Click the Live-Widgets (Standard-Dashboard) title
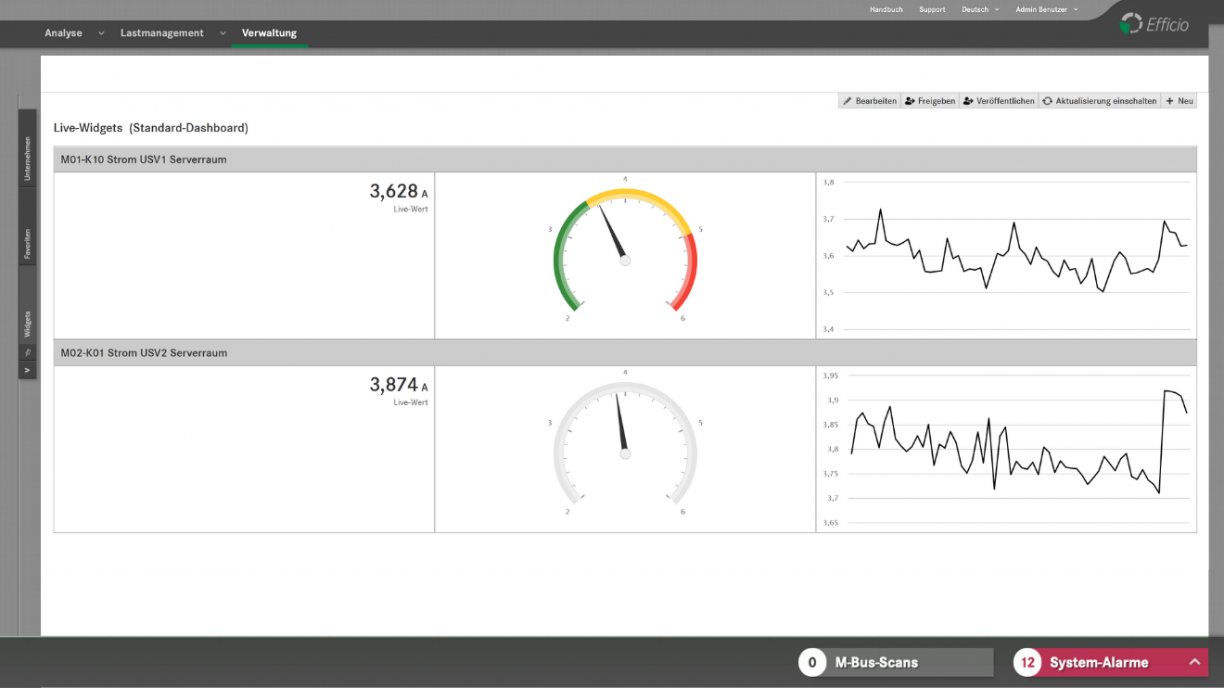The image size is (1224, 688). (151, 128)
